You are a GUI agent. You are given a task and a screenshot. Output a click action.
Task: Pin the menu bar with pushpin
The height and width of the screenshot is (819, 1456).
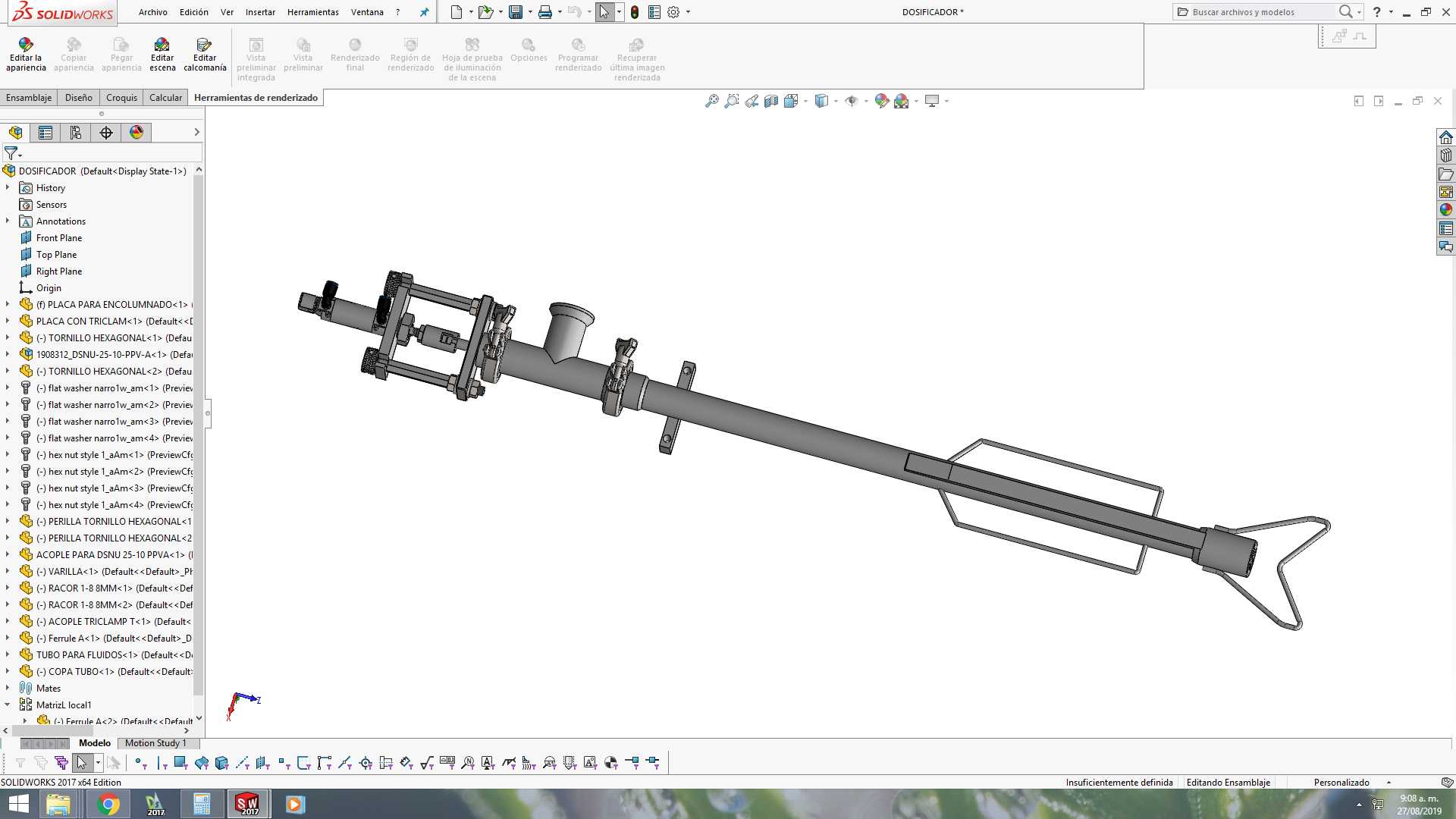[424, 12]
